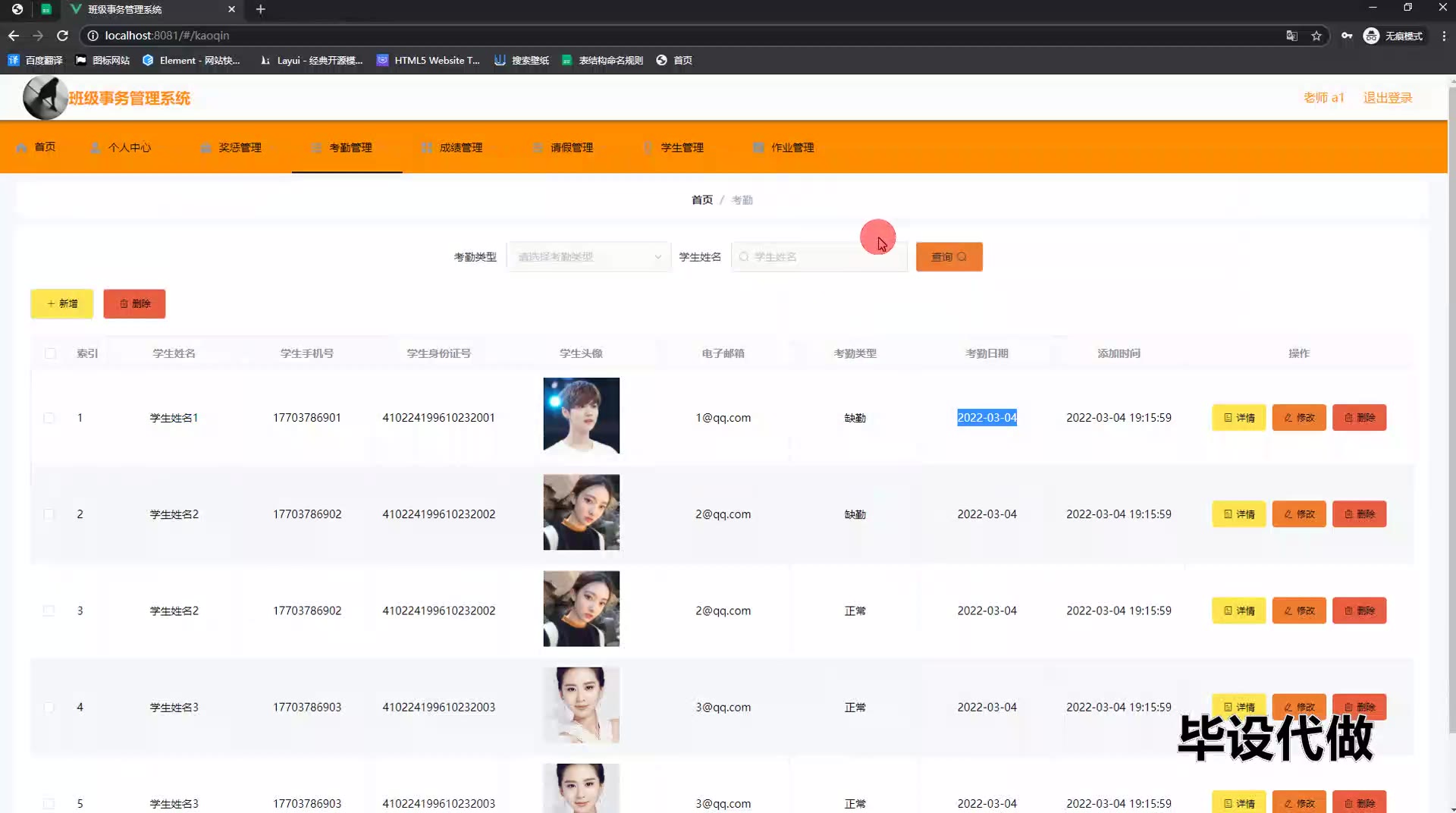Click the 首页 breadcrumb link
The image size is (1456, 813).
[x=702, y=200]
